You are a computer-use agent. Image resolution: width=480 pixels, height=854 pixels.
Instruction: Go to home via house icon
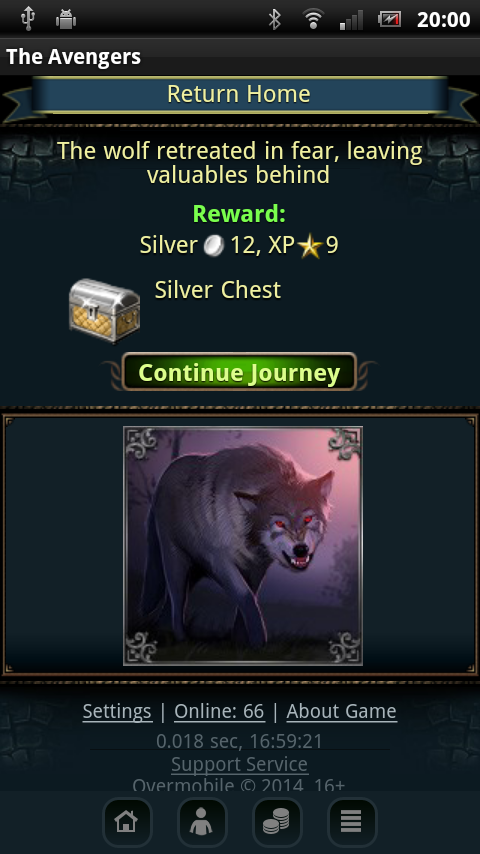(127, 822)
